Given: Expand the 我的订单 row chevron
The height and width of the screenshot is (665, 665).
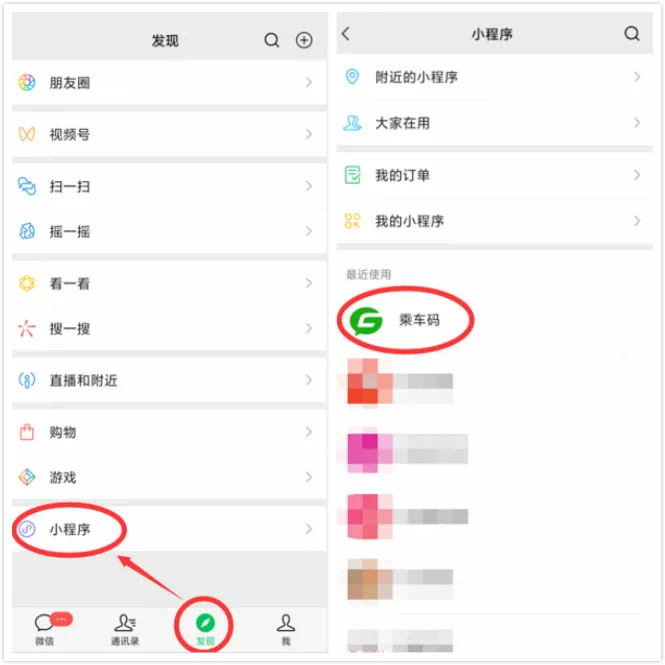Looking at the screenshot, I should (x=637, y=175).
